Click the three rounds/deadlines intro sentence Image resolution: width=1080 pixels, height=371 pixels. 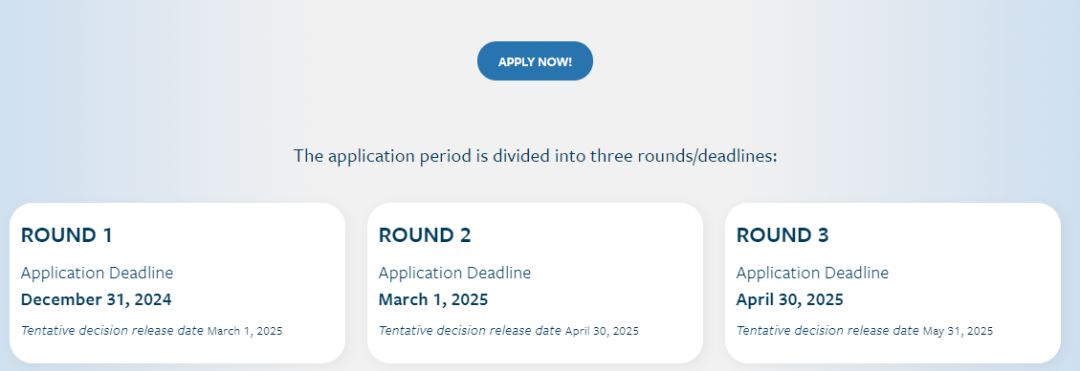(x=535, y=156)
